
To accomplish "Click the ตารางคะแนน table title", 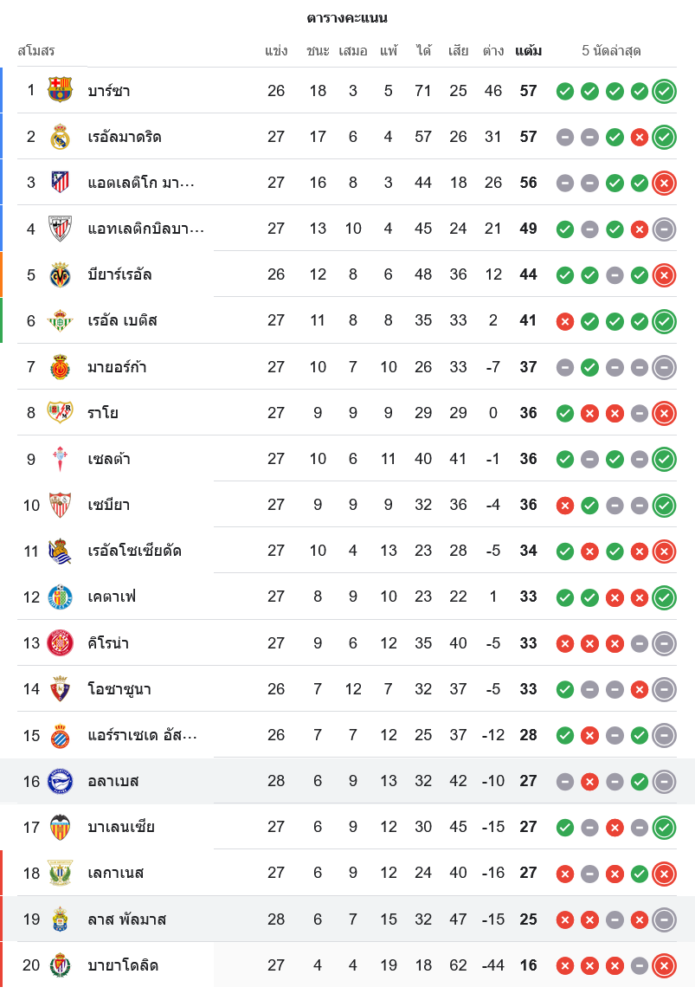I will point(347,18).
